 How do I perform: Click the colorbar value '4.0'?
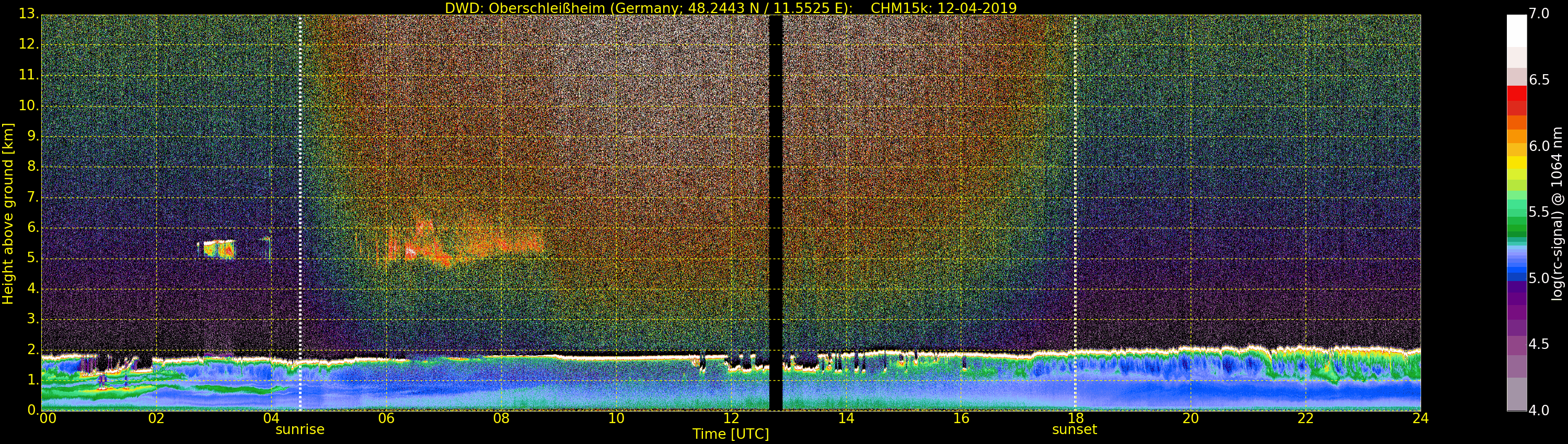1539,411
